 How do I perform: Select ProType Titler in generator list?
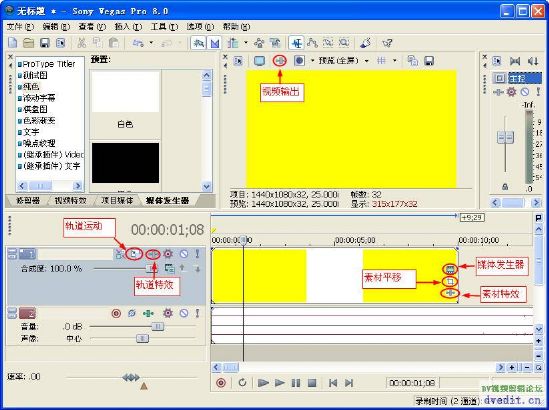(x=49, y=64)
